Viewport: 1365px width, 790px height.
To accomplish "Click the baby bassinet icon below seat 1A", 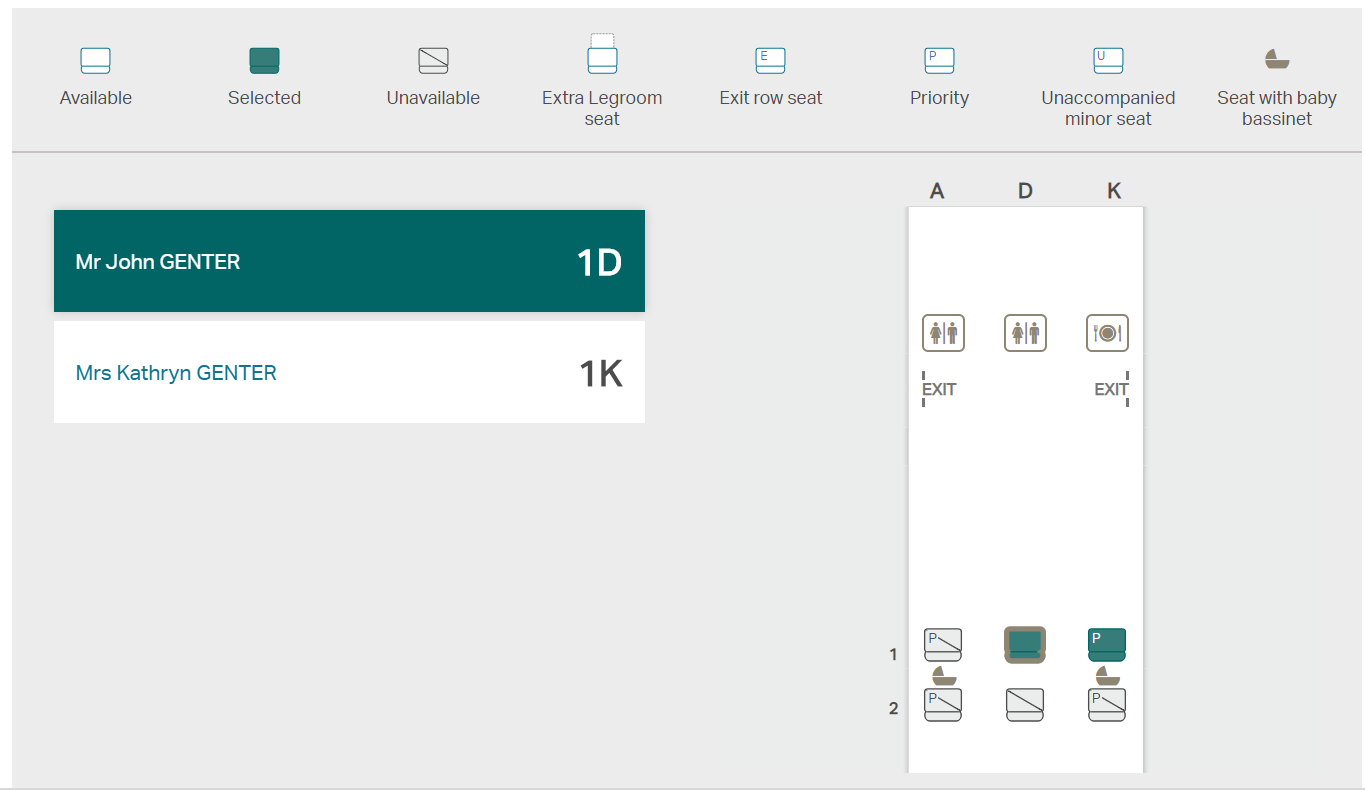I will pyautogui.click(x=943, y=676).
